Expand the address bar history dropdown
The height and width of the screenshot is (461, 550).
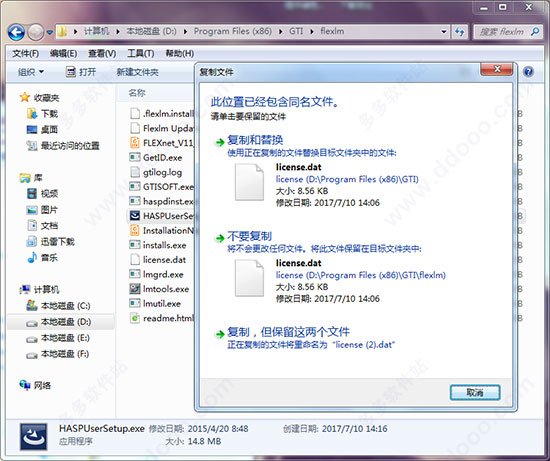444,32
